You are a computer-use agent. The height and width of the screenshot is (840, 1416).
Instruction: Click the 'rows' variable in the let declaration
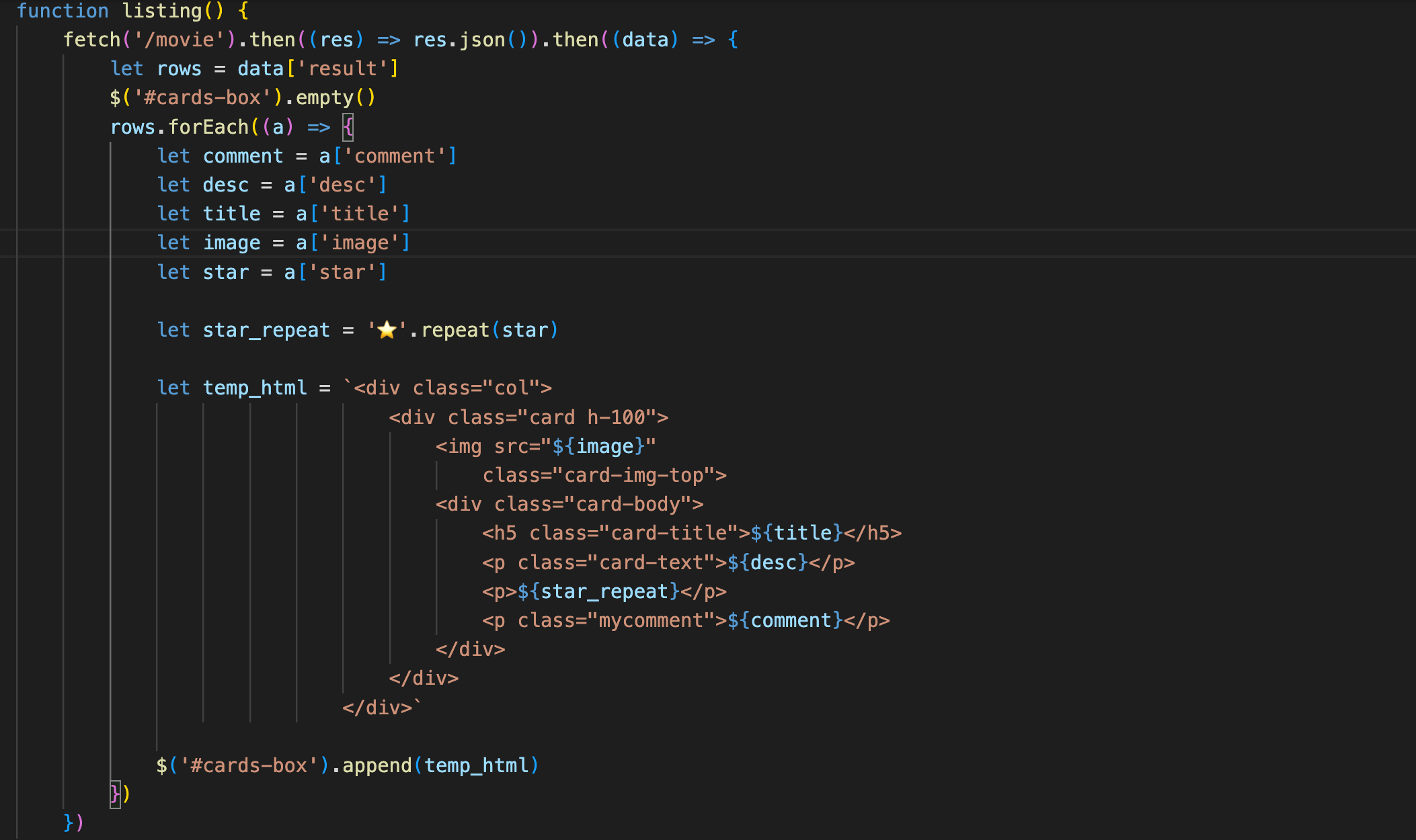tap(180, 69)
